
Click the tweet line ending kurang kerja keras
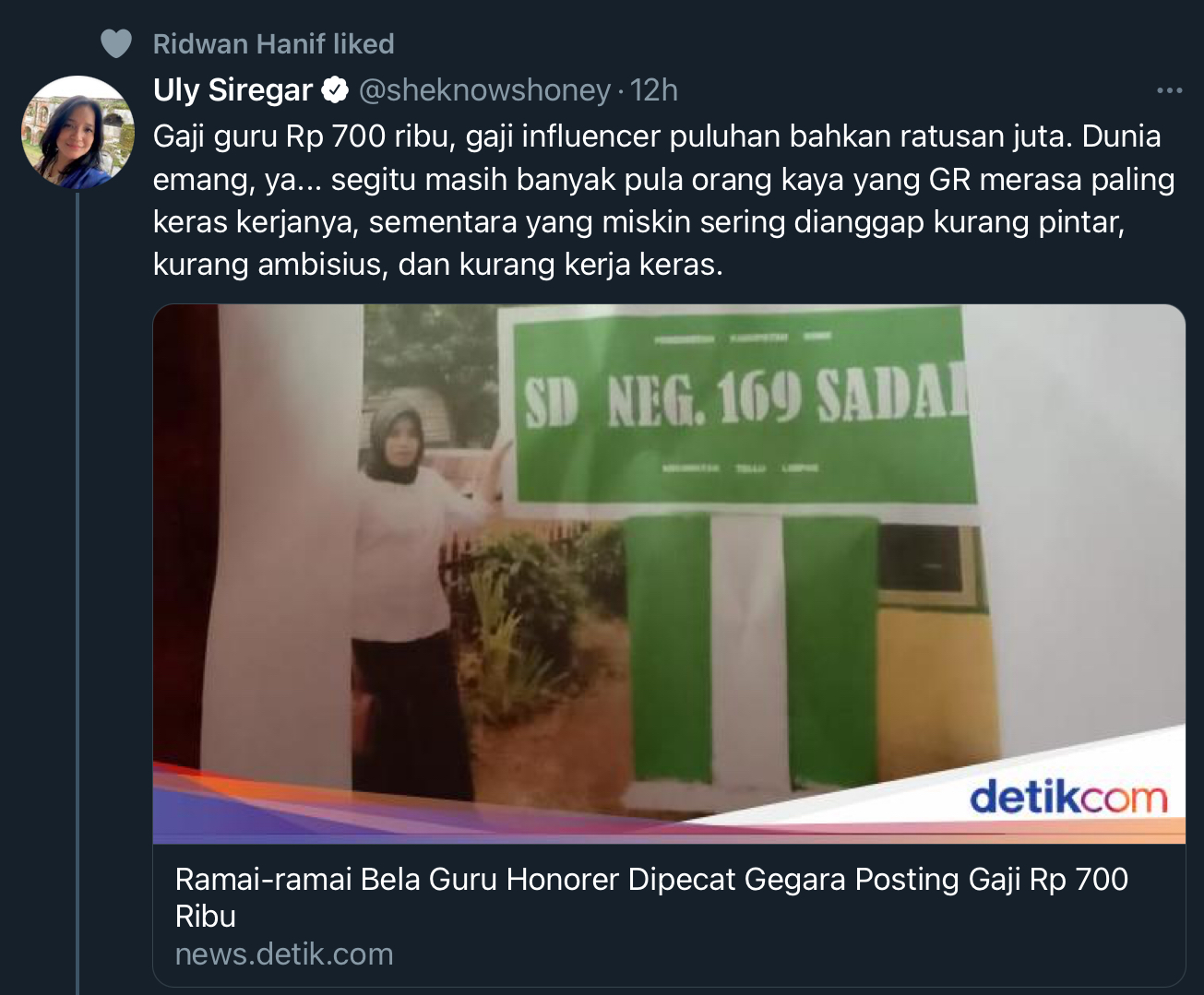pos(437,265)
